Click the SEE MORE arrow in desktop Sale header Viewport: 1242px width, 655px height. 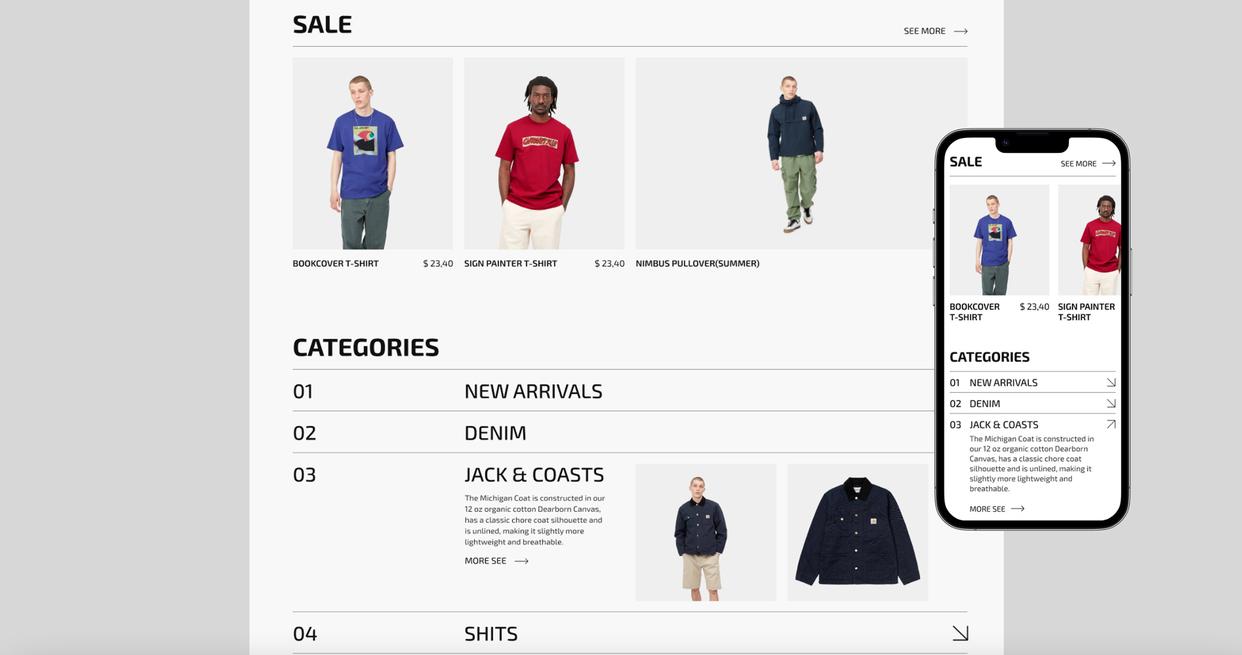pyautogui.click(x=960, y=31)
